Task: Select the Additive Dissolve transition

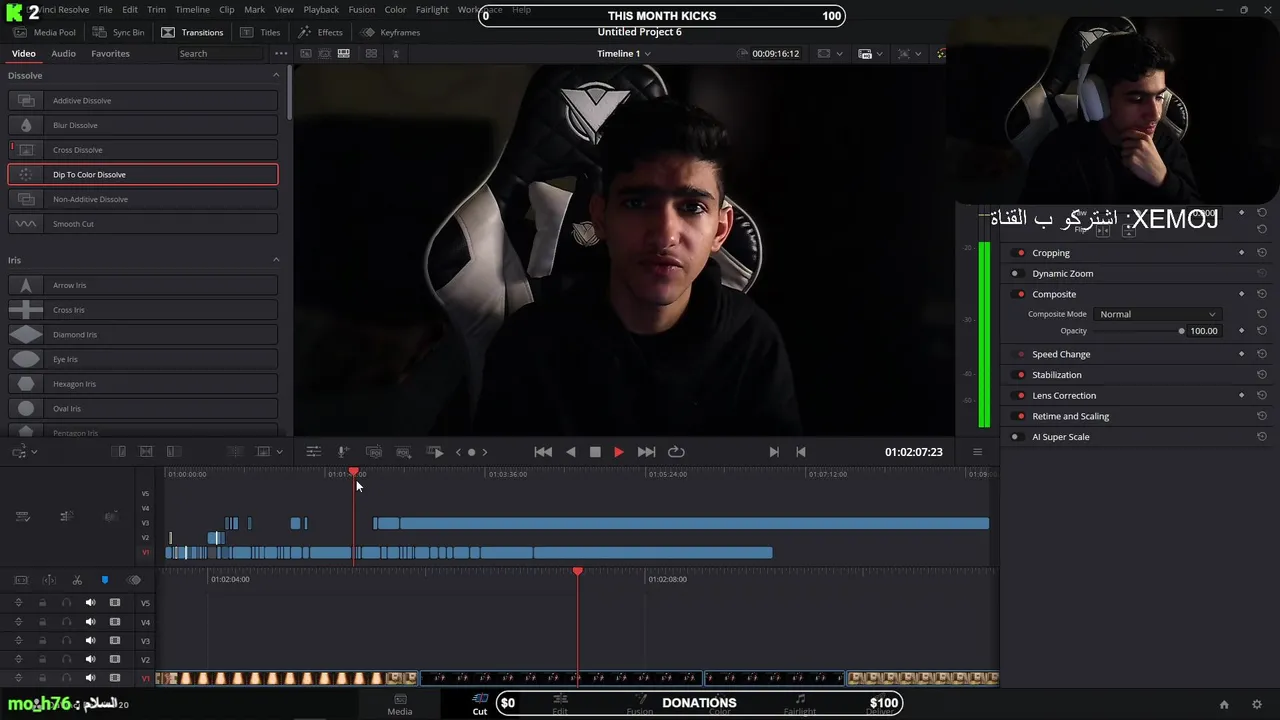Action: [x=143, y=100]
